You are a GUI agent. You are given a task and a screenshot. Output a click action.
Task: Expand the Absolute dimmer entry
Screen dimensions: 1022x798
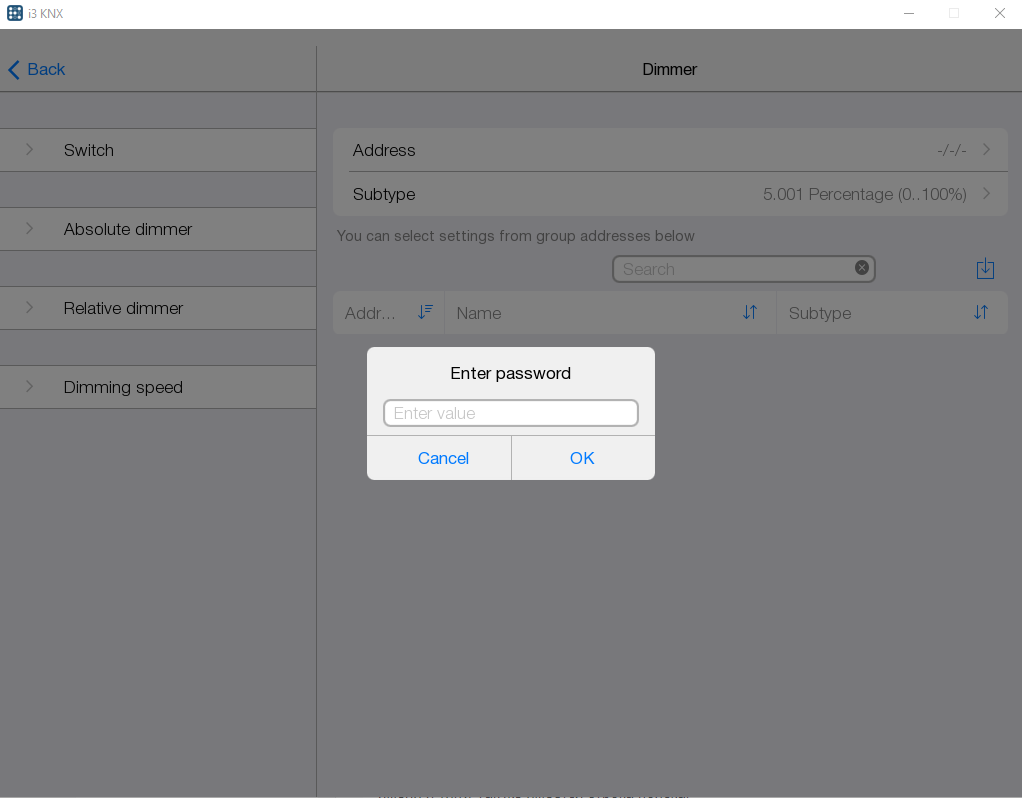click(x=28, y=229)
